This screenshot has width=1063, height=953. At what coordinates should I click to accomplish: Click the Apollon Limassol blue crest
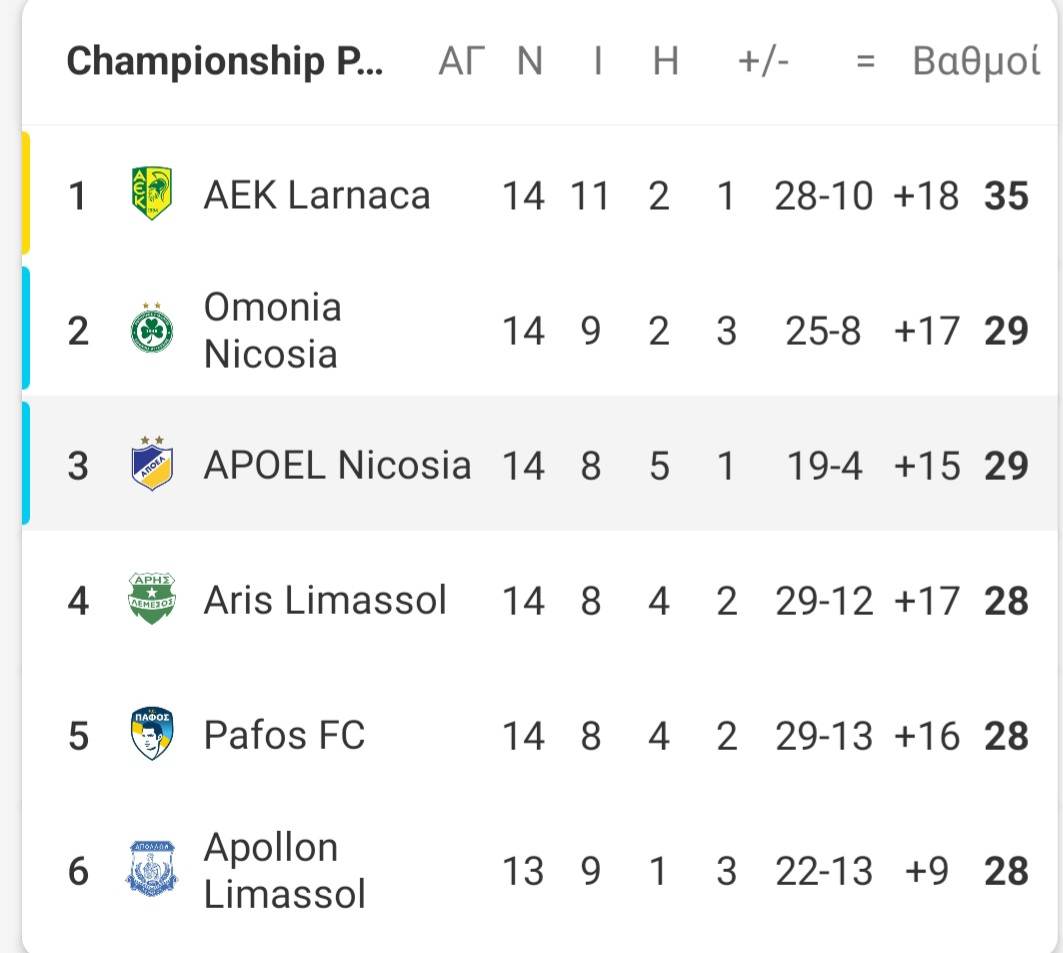pyautogui.click(x=152, y=869)
